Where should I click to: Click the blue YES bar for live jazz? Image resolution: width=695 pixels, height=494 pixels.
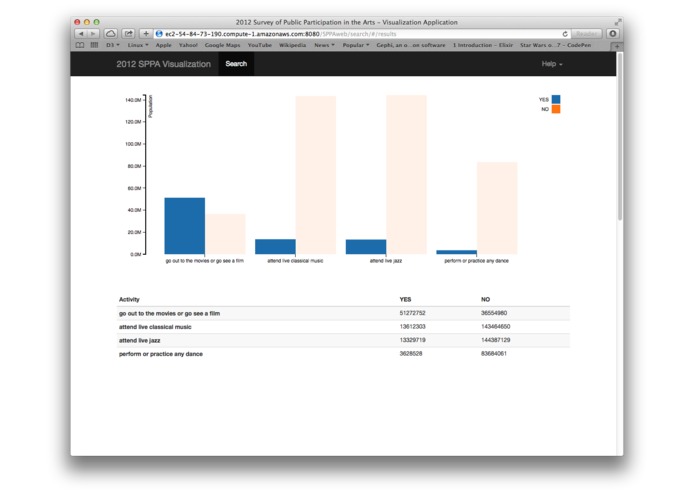pyautogui.click(x=366, y=247)
